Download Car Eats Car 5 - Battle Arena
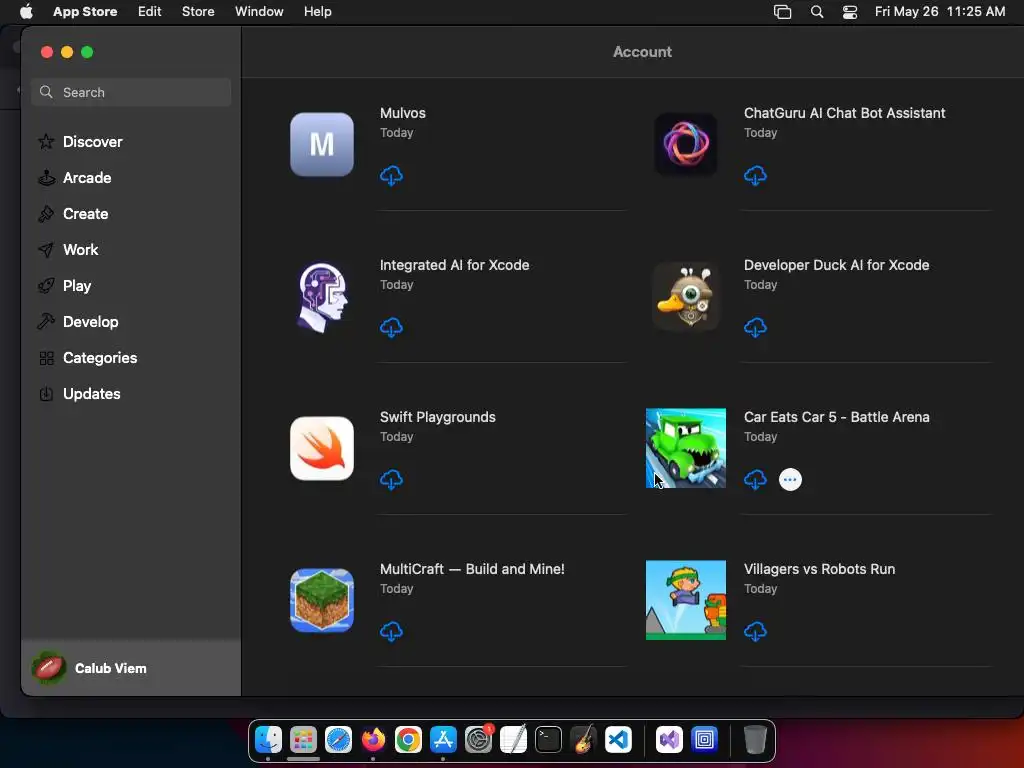The height and width of the screenshot is (768, 1024). pos(755,480)
